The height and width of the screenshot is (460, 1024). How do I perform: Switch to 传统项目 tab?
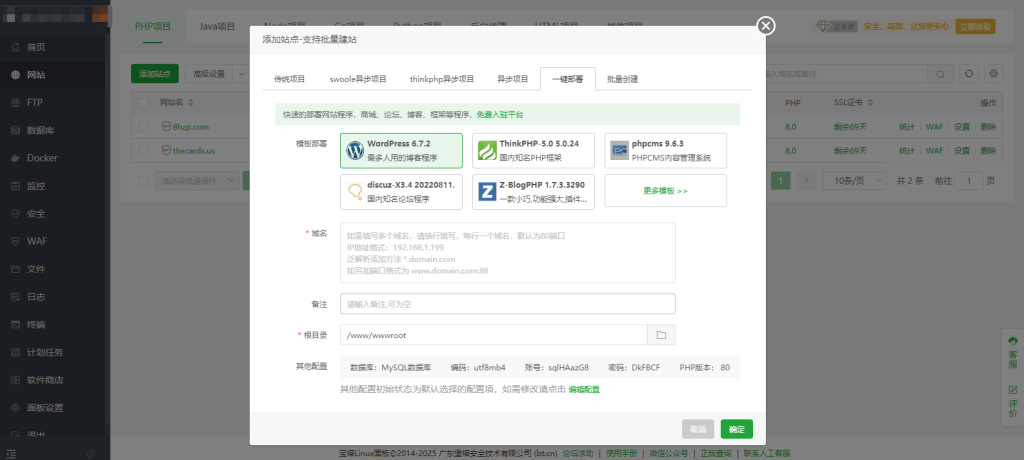pos(289,79)
